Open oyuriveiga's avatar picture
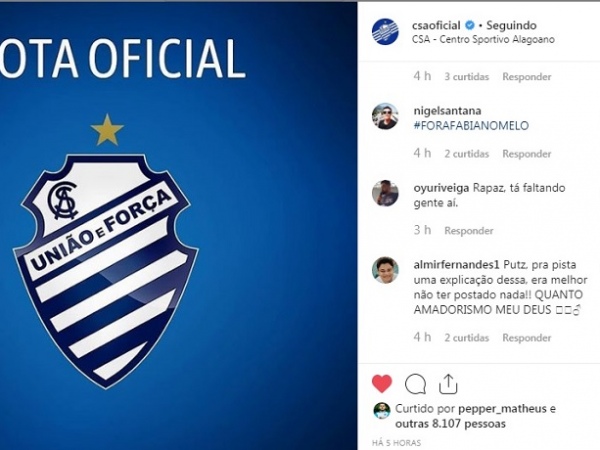 point(385,193)
